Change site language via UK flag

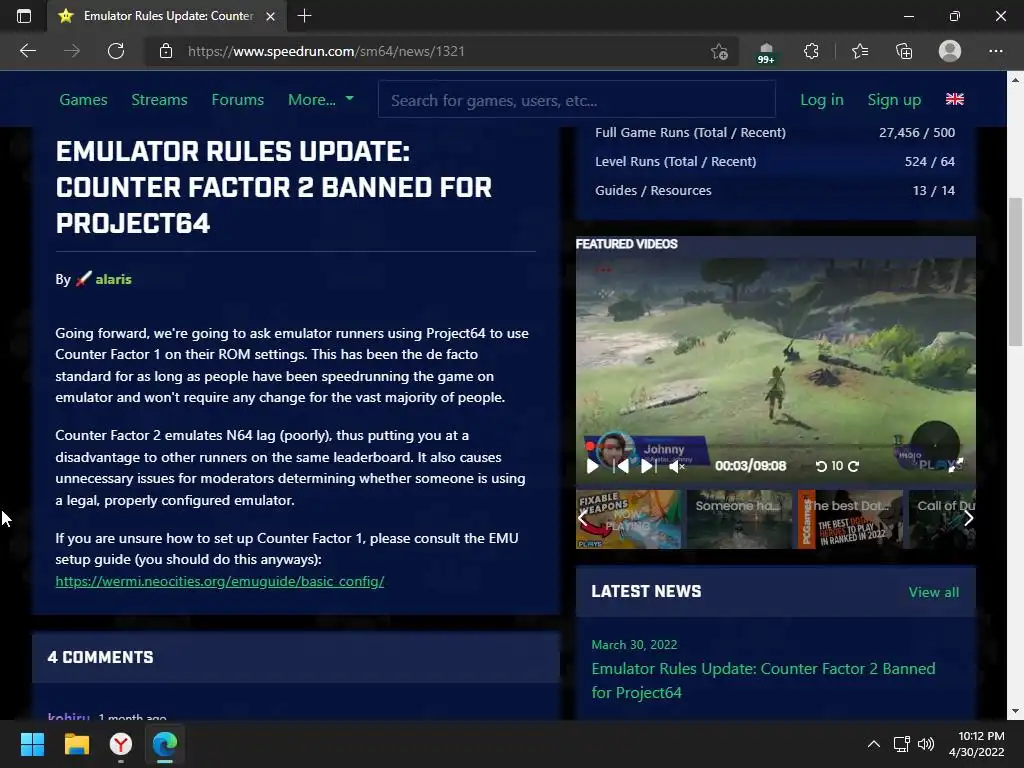point(955,99)
